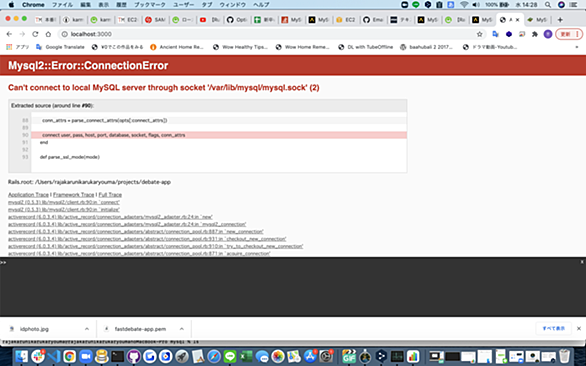This screenshot has width=586, height=366.
Task: Open App Store from the Dock
Action: [x=310, y=356]
